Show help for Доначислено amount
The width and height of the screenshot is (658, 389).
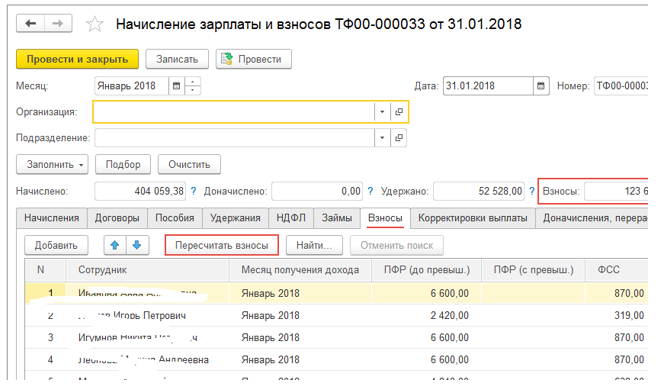point(370,191)
